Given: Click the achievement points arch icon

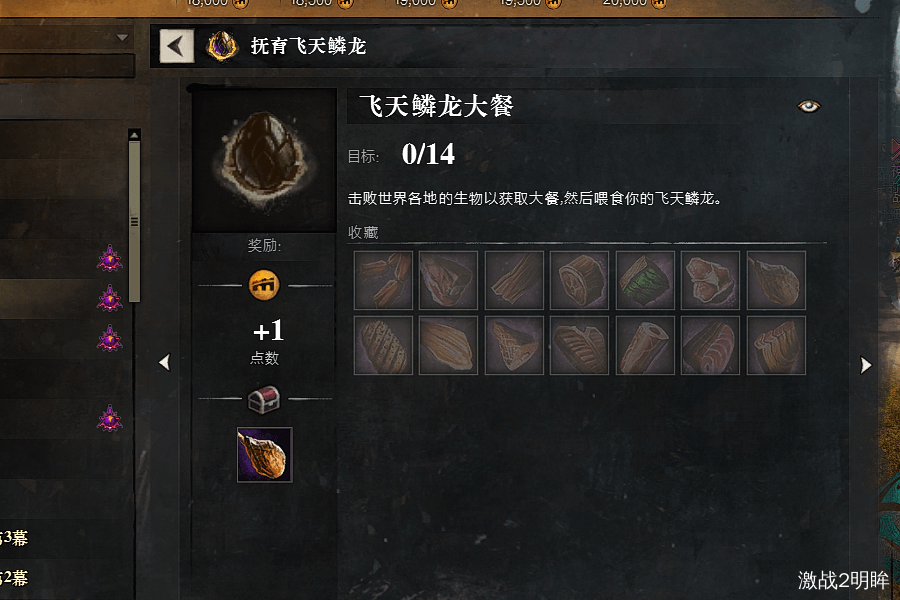Looking at the screenshot, I should tap(264, 285).
